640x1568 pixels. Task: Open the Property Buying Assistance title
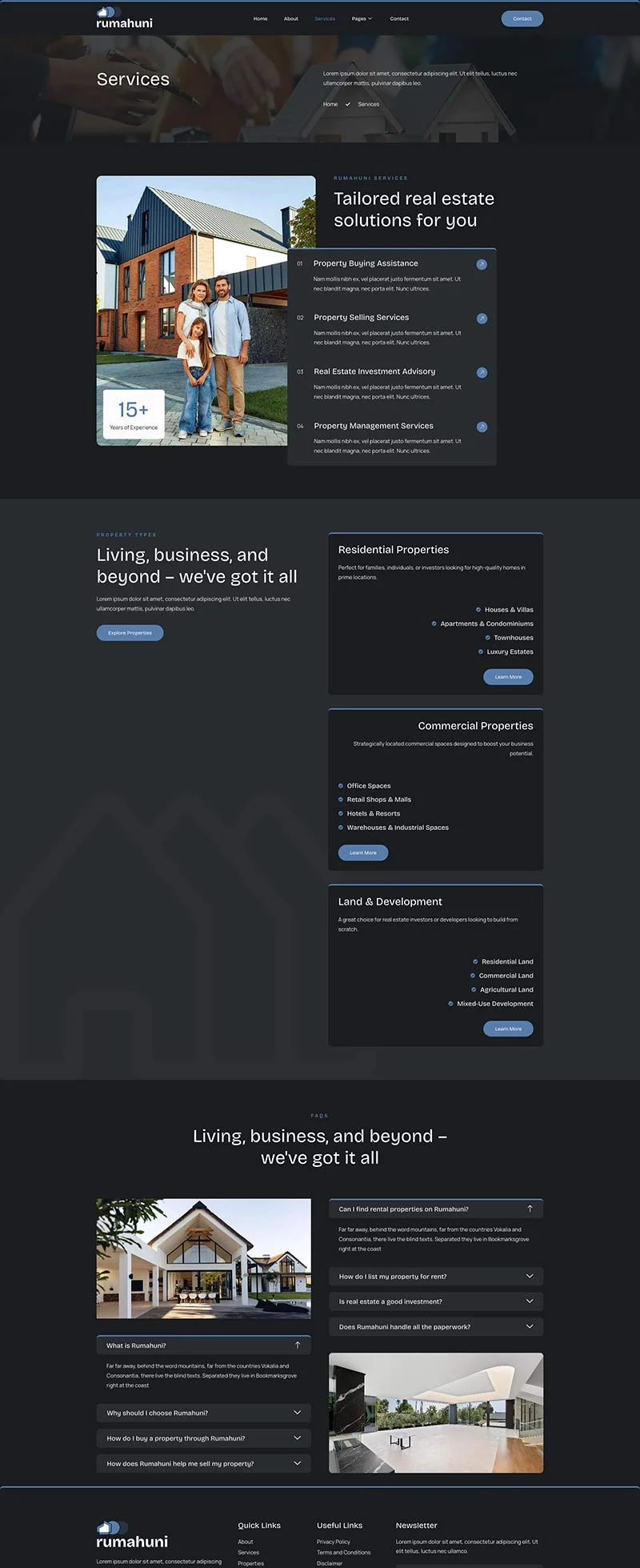click(x=366, y=263)
